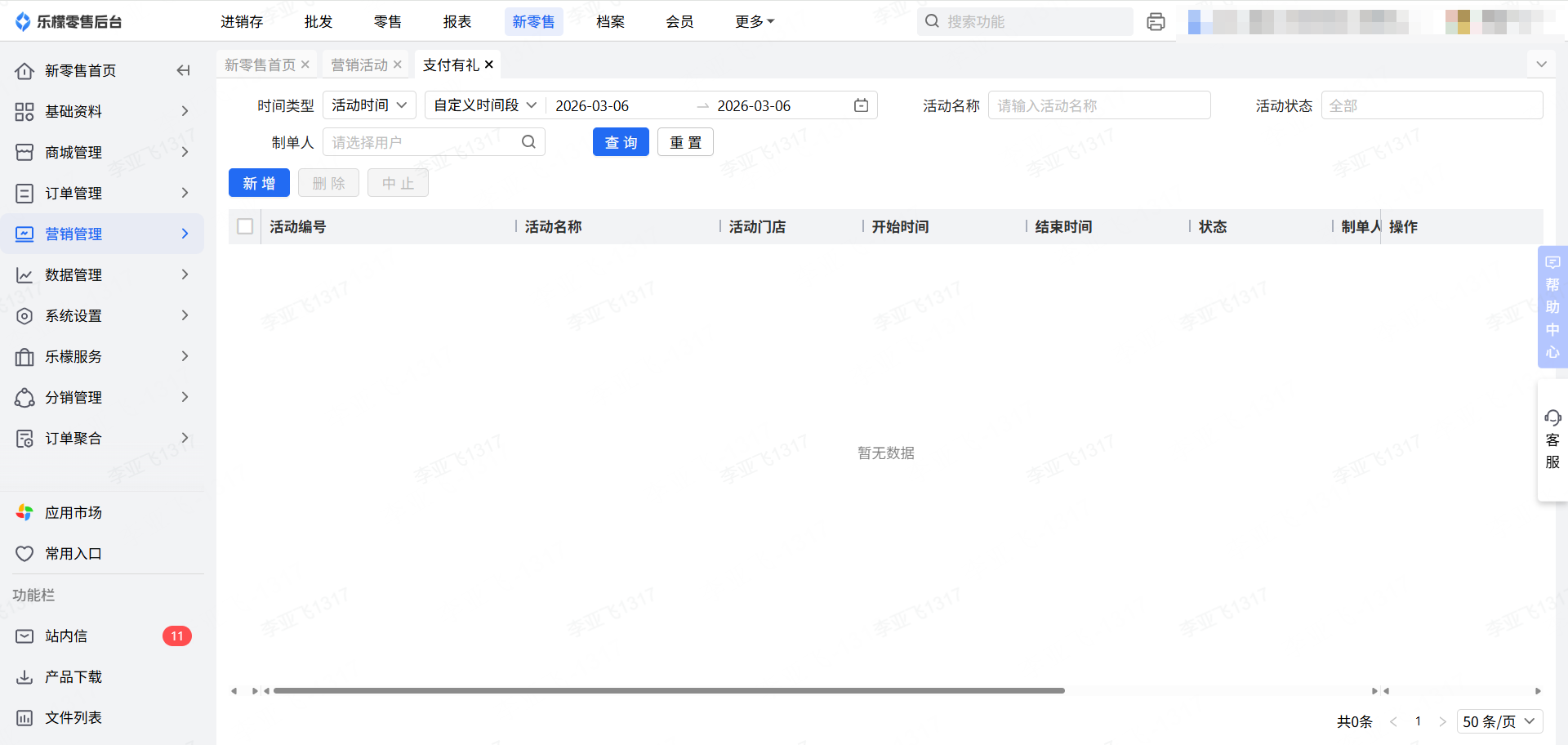Click the 活动名称 input field
Screen dimensions: 1568x745
coord(1099,105)
